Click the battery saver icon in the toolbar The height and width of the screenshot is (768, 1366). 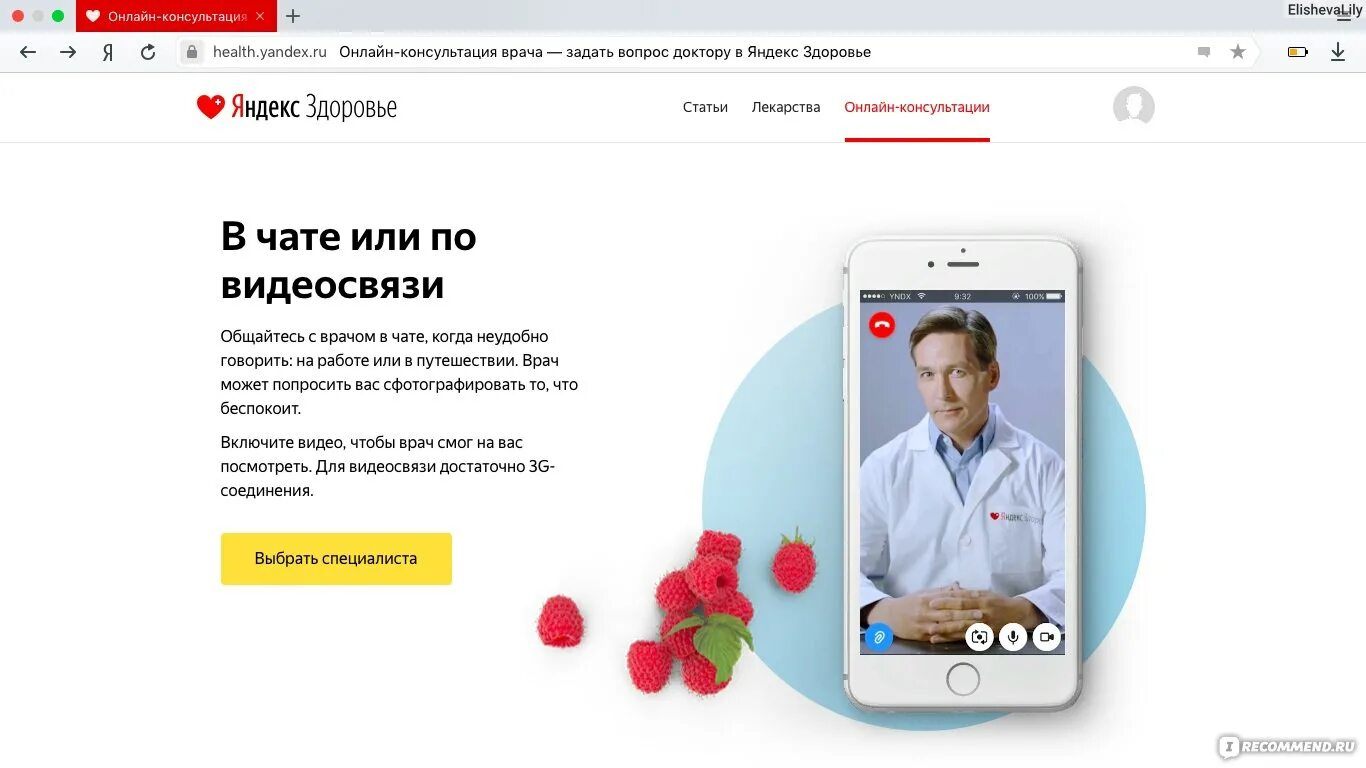[x=1298, y=52]
